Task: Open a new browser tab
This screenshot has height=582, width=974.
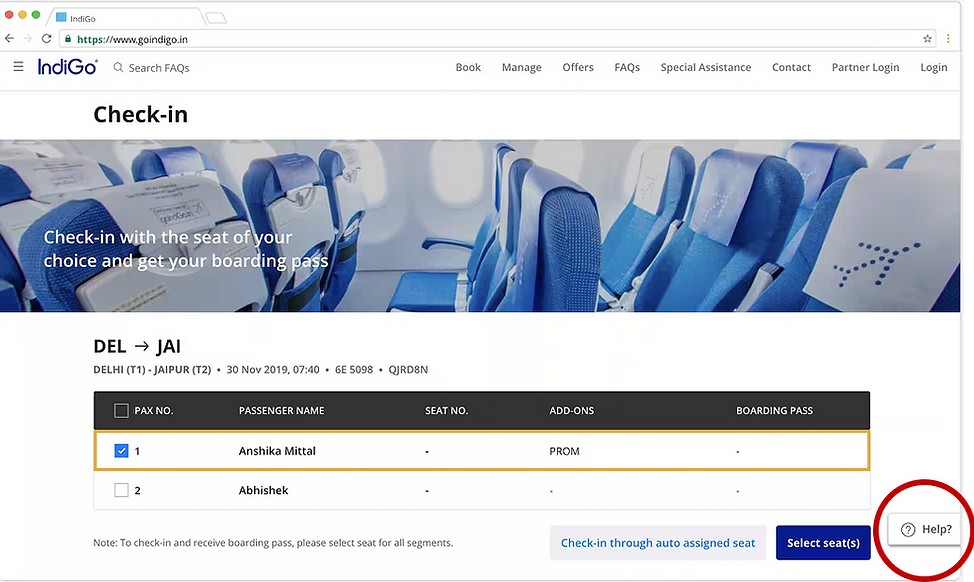Action: [x=216, y=17]
